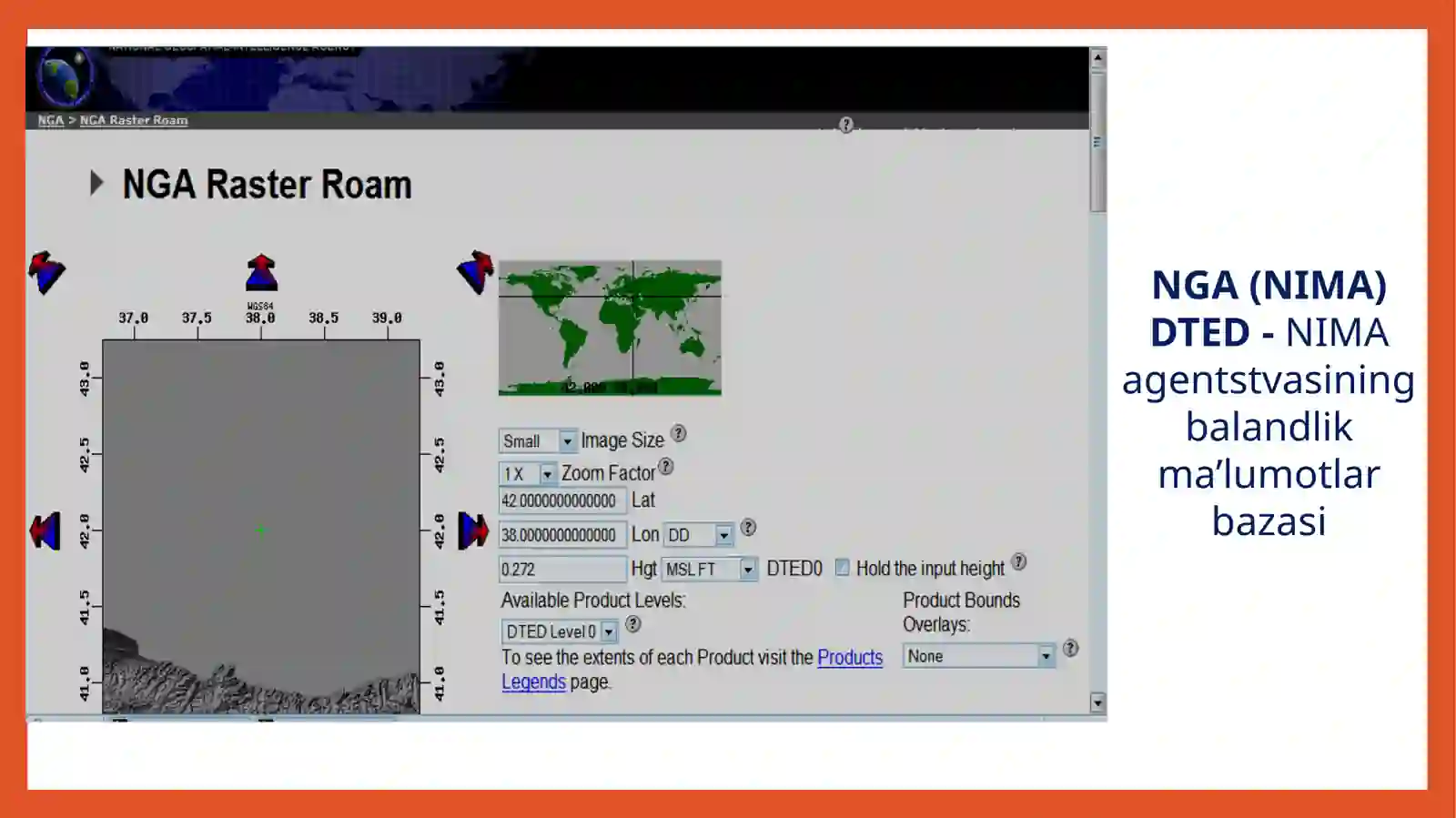Enable Hold the input height checkbox

coord(843,568)
